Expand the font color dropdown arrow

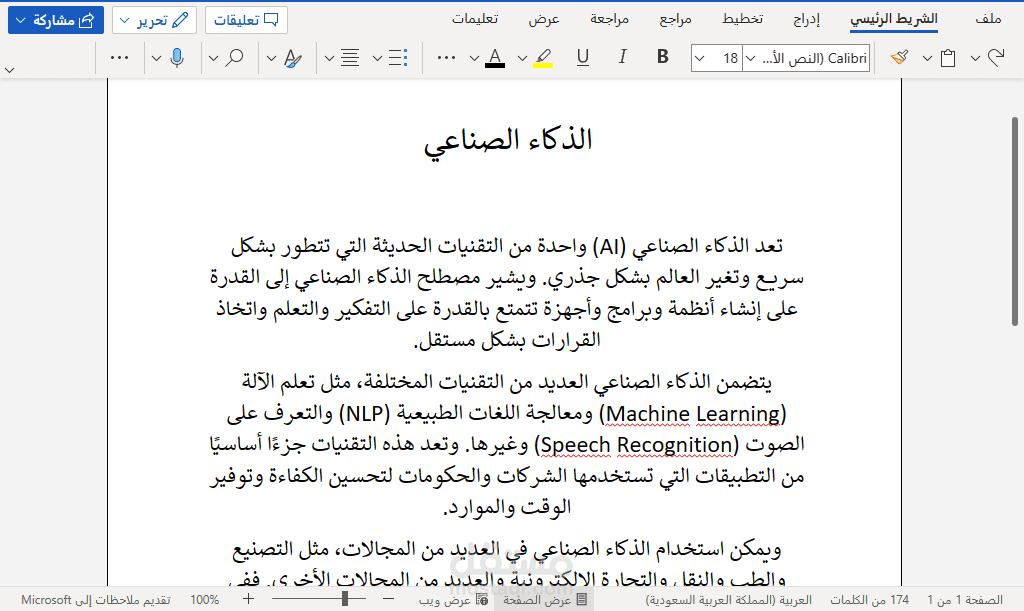(x=473, y=58)
